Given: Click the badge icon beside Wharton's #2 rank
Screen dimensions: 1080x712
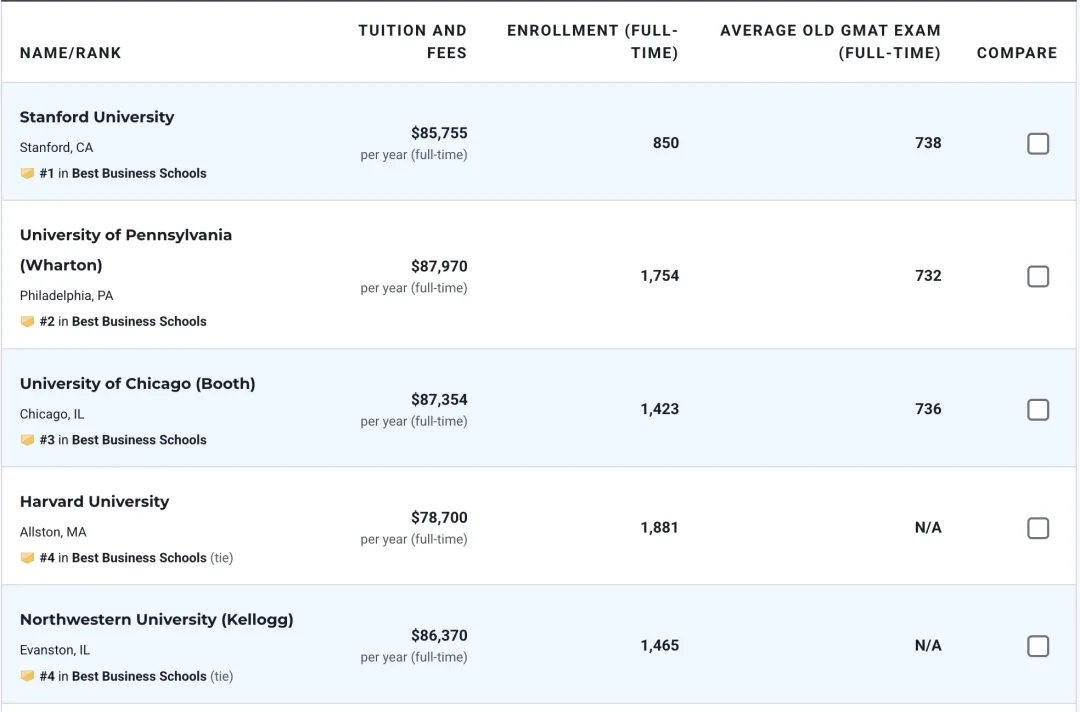Looking at the screenshot, I should pyautogui.click(x=27, y=321).
